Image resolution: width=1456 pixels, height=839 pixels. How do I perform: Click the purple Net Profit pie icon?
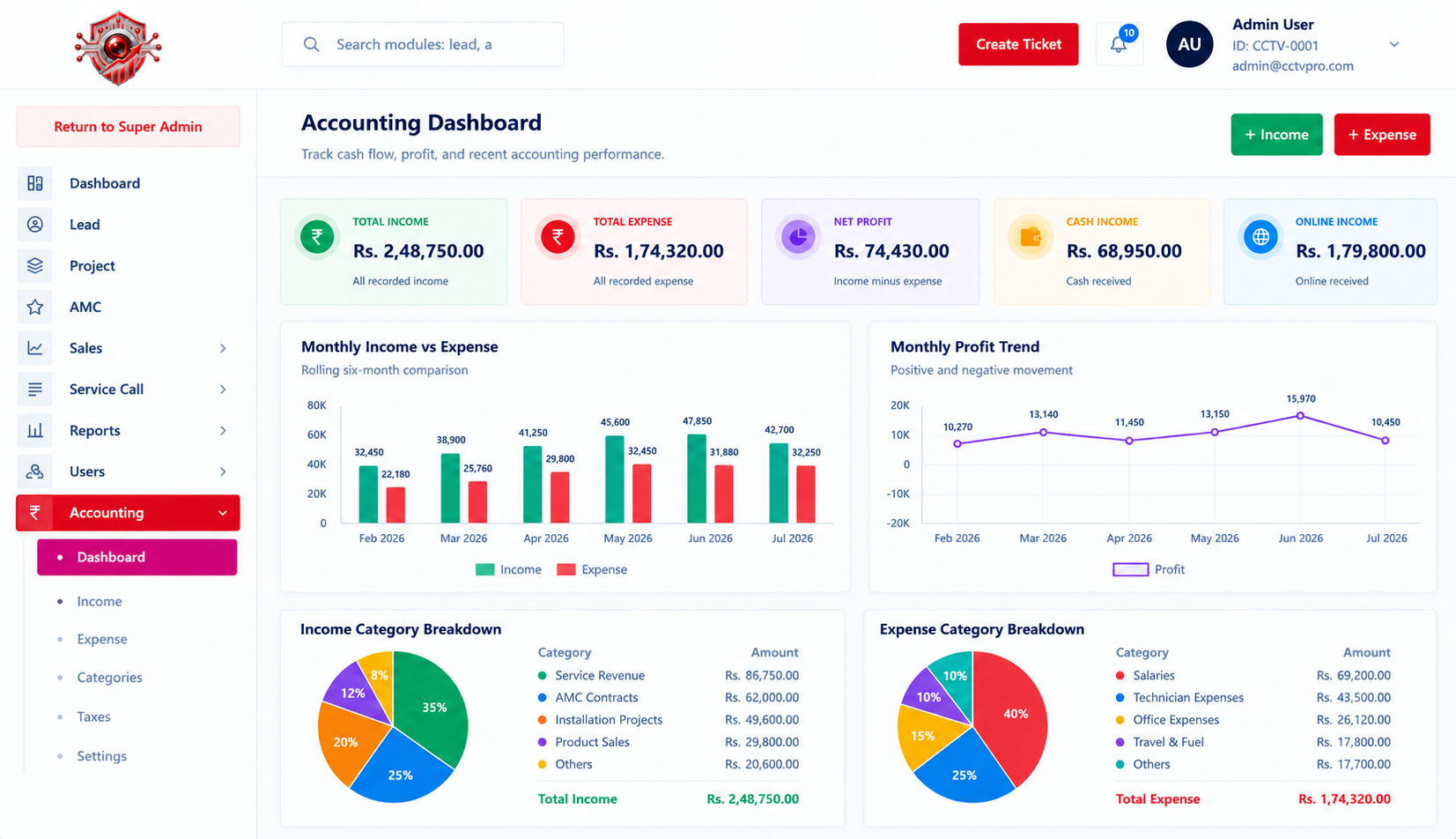[x=798, y=236]
